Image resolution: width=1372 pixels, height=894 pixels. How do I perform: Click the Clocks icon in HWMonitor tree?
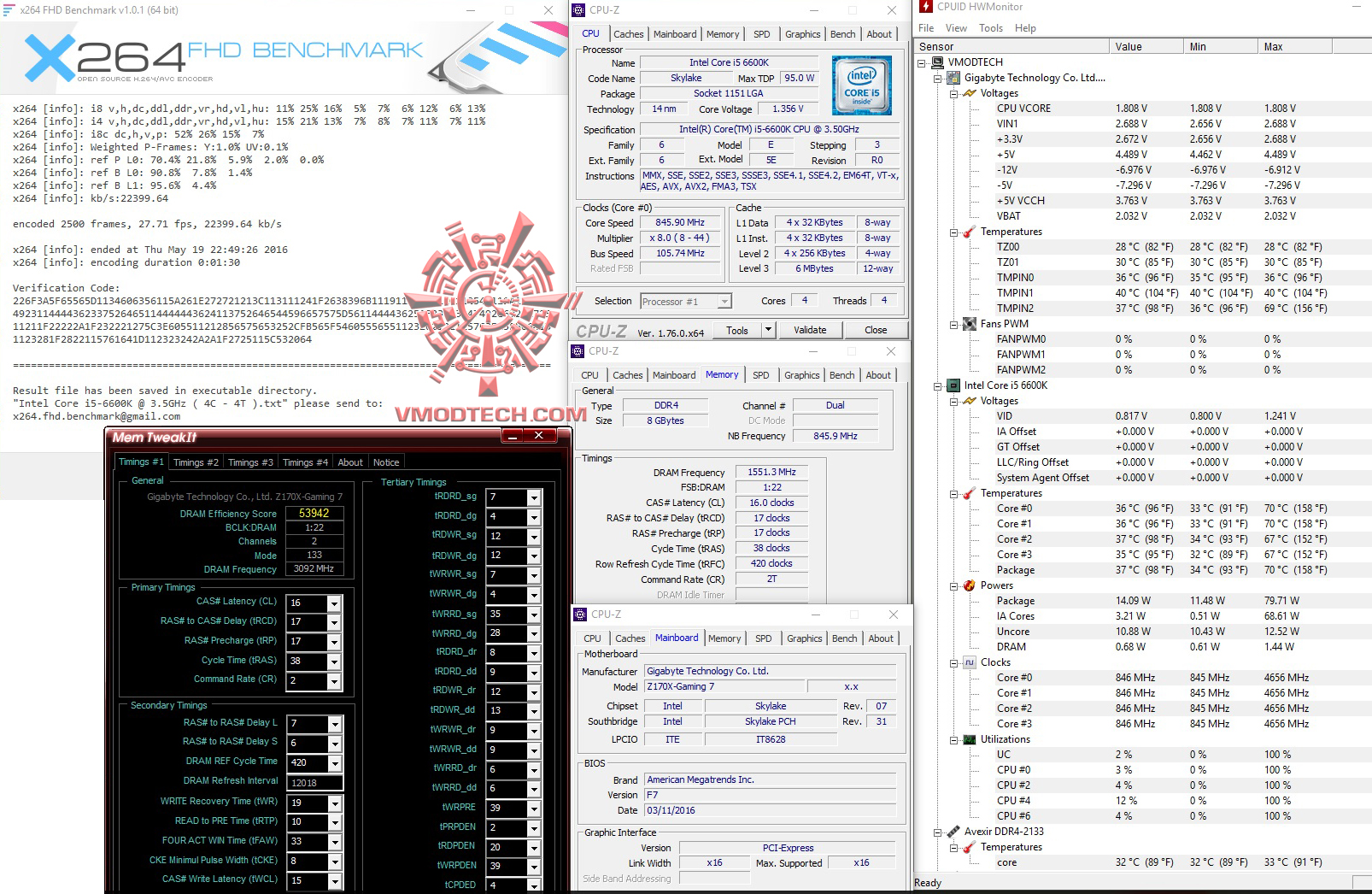coord(970,662)
